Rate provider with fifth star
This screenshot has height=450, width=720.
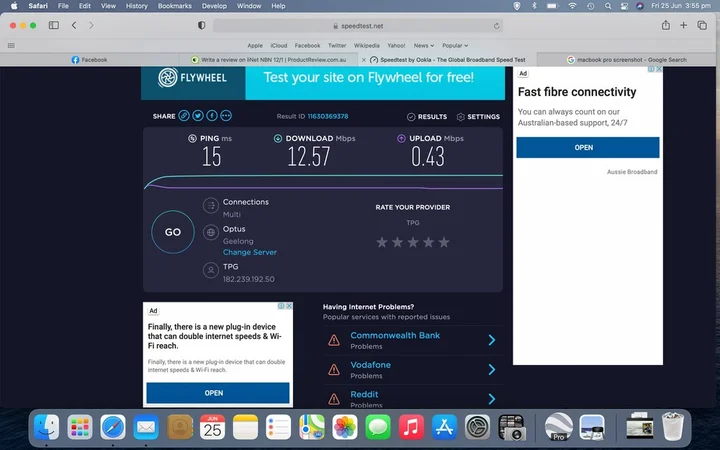[444, 242]
